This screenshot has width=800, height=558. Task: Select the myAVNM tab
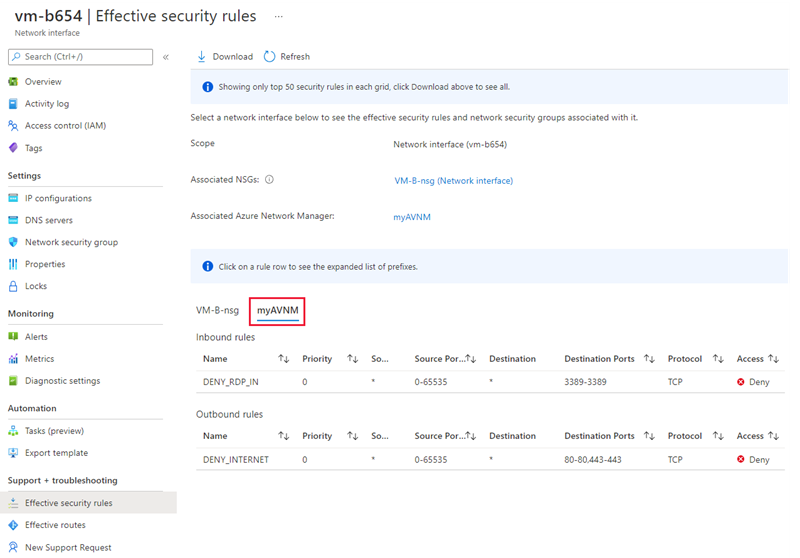277,311
